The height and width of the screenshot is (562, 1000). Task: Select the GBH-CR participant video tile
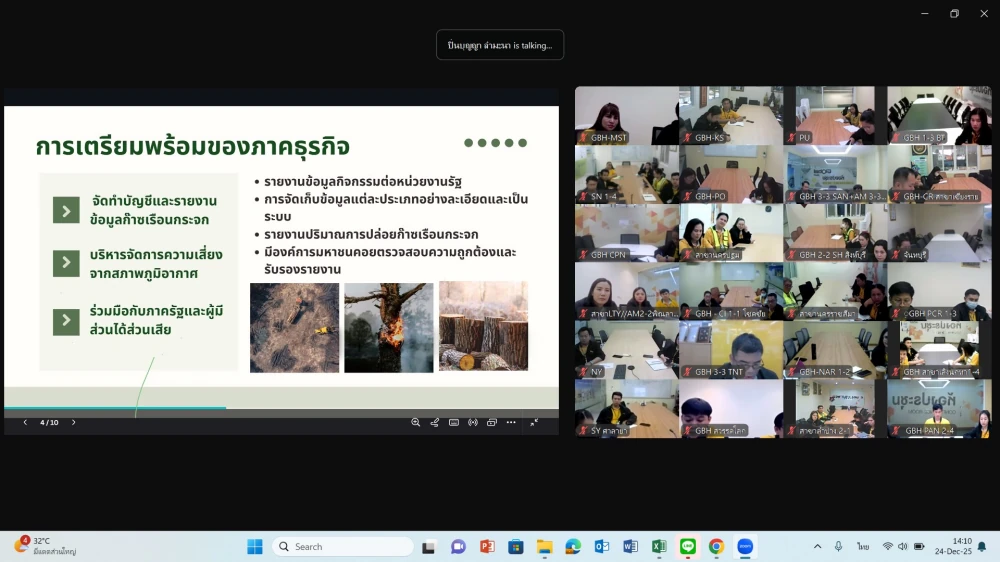click(x=939, y=174)
